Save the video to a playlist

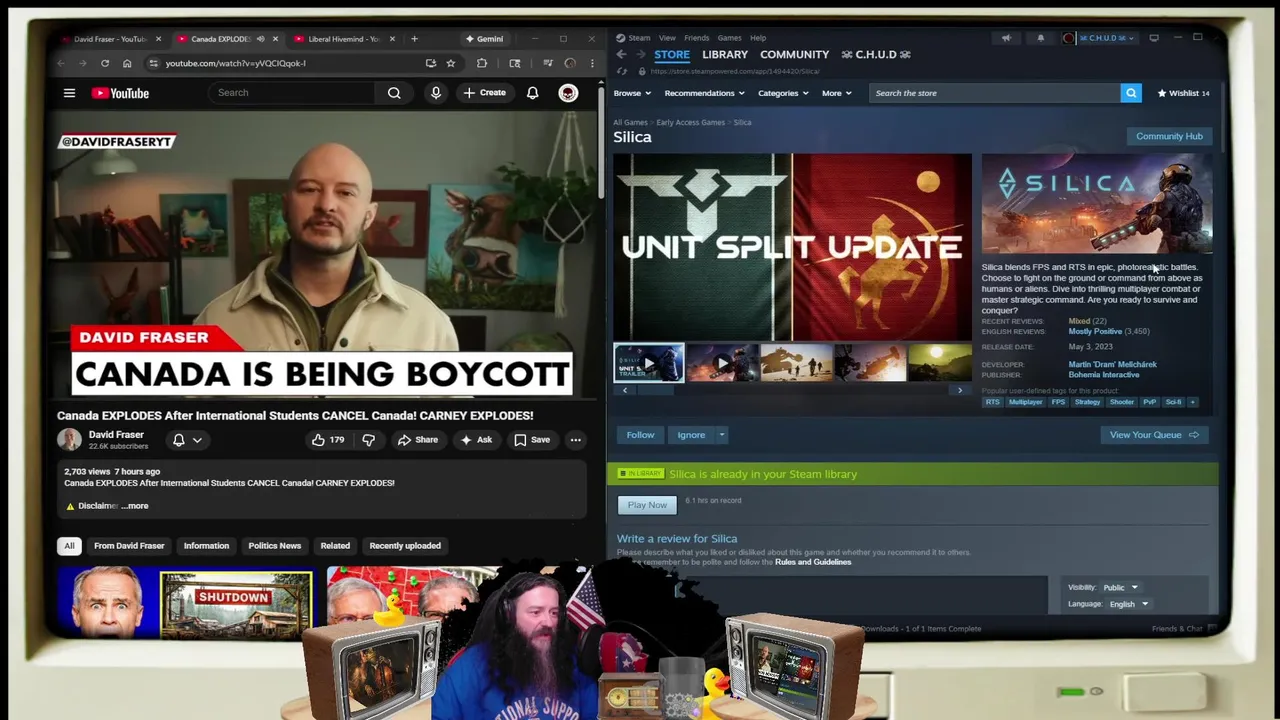(x=532, y=440)
